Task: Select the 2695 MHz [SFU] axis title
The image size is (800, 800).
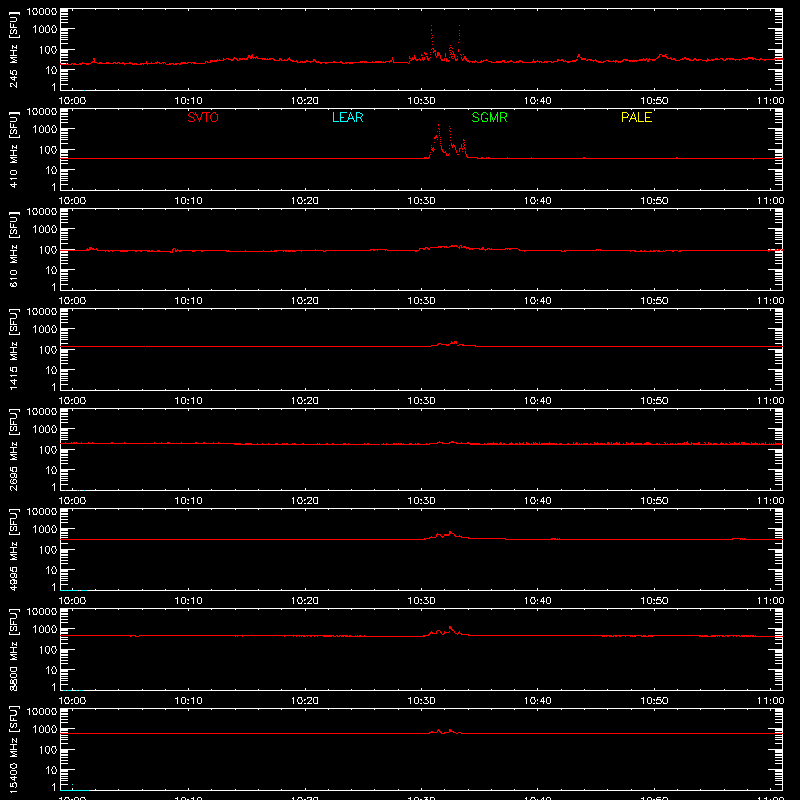Action: point(14,449)
